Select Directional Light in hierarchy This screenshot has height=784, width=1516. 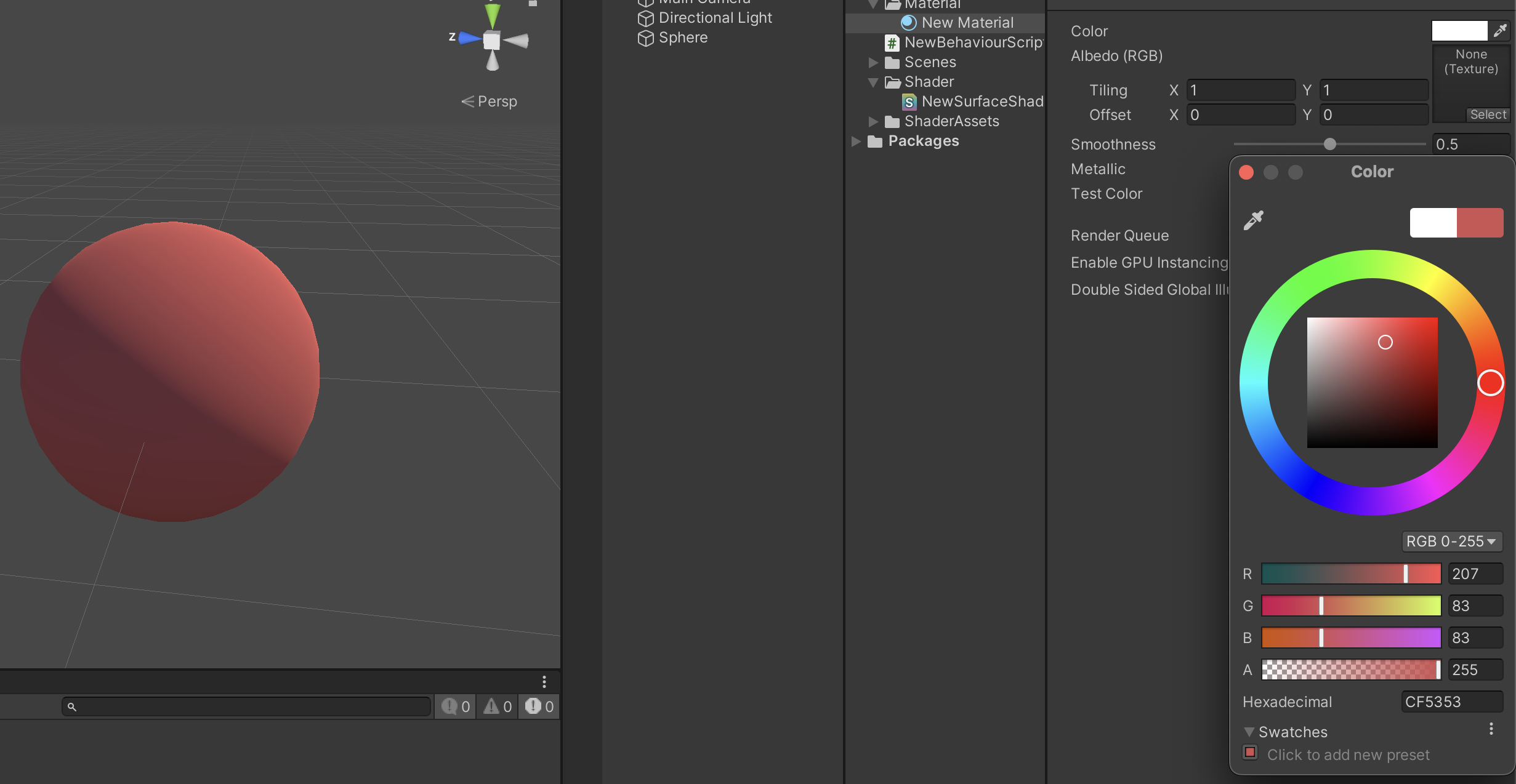714,18
